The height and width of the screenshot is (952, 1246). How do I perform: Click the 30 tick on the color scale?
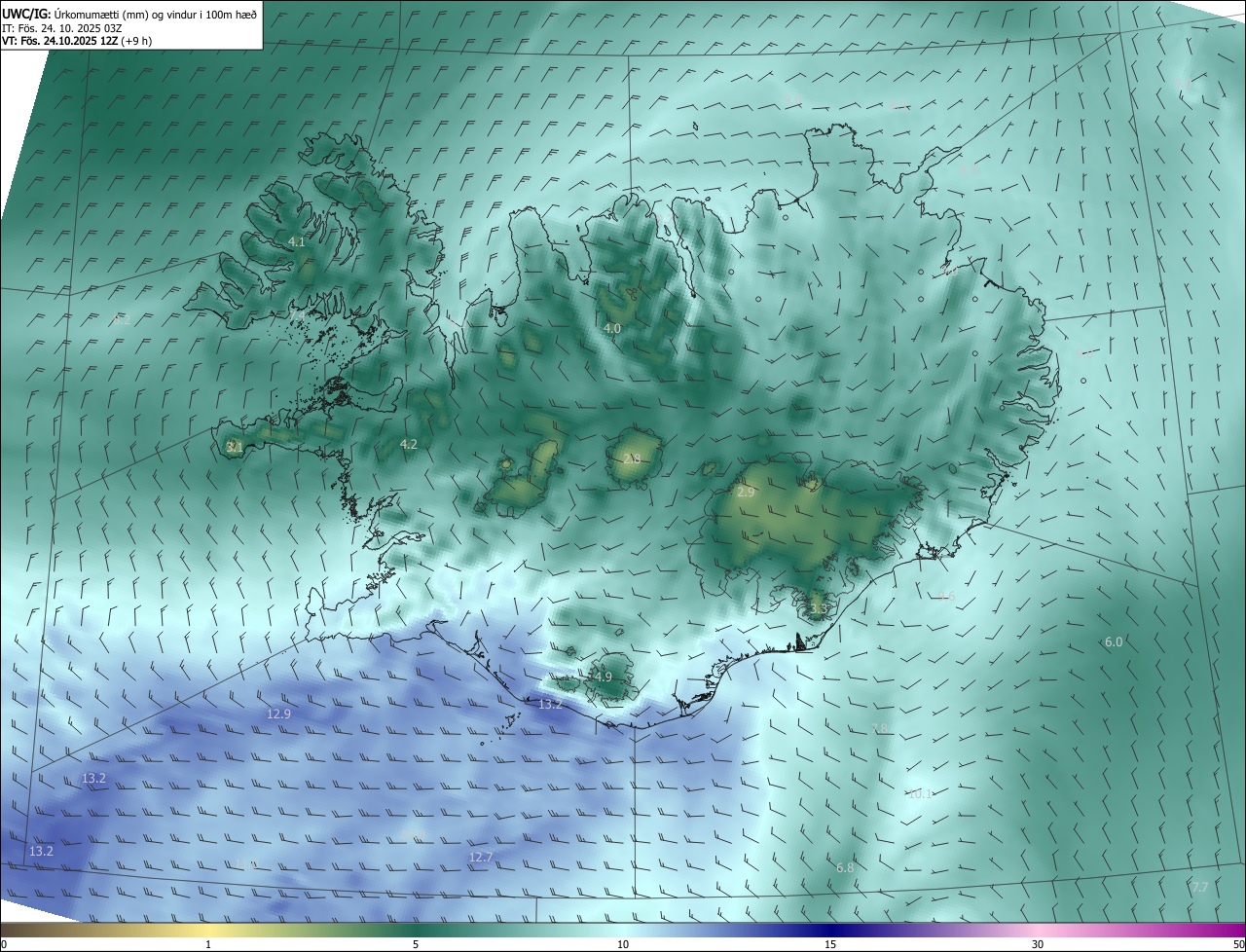(x=1038, y=944)
